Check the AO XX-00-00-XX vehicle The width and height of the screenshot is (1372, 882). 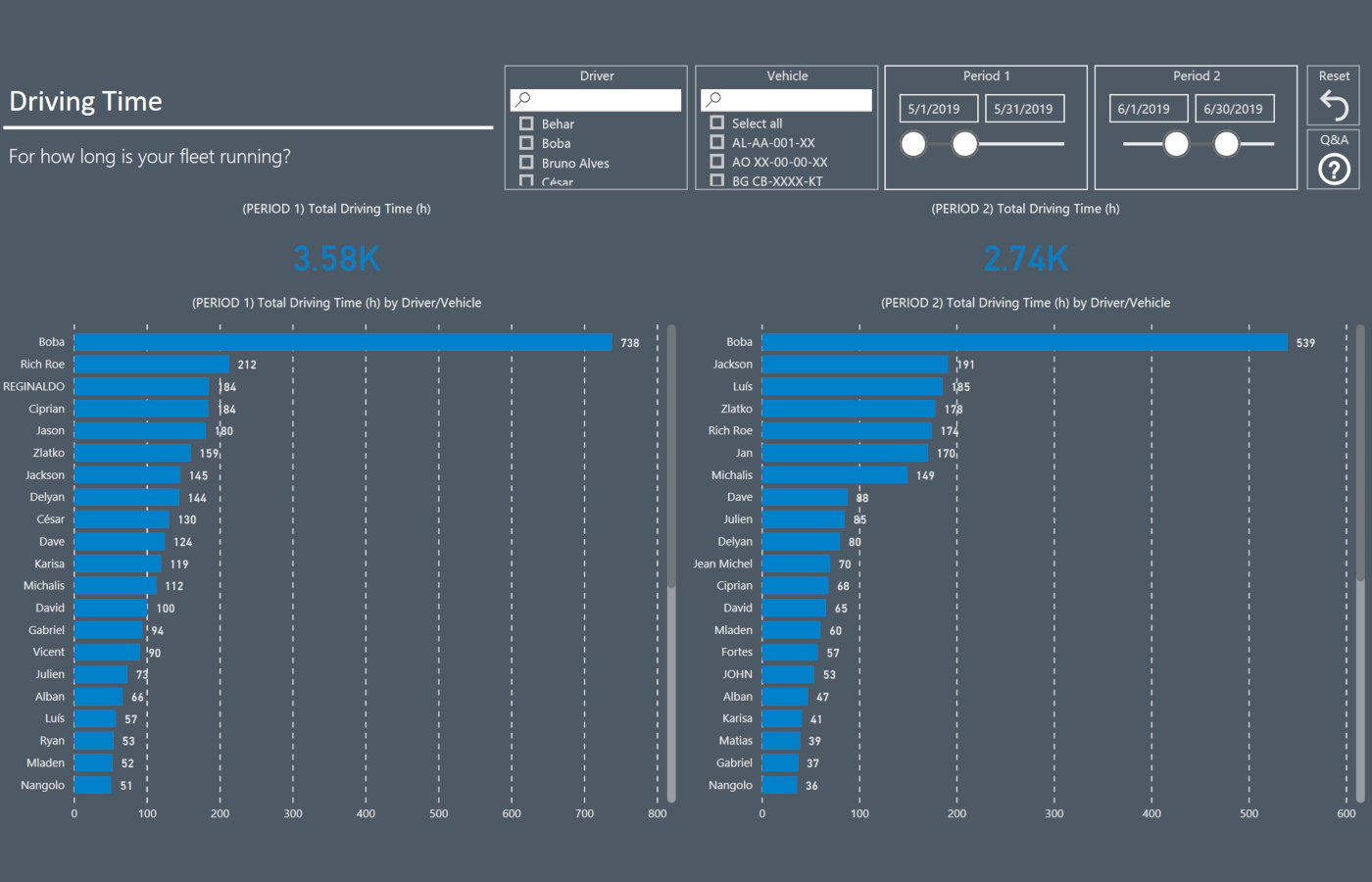(x=717, y=162)
